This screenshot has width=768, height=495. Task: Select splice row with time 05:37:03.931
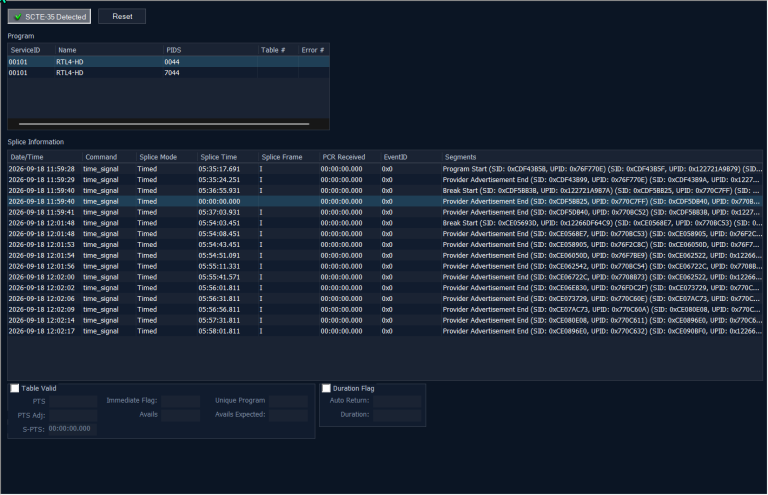(x=385, y=212)
